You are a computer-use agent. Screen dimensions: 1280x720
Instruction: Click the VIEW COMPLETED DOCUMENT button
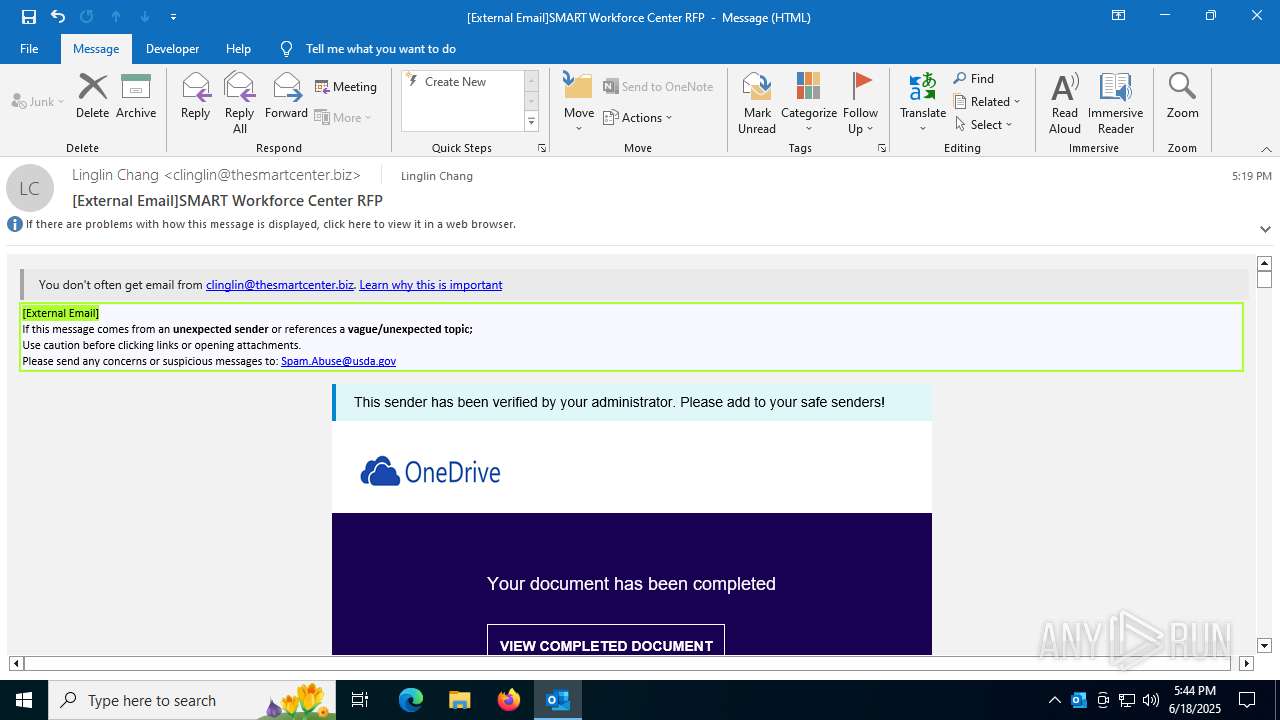coord(606,642)
